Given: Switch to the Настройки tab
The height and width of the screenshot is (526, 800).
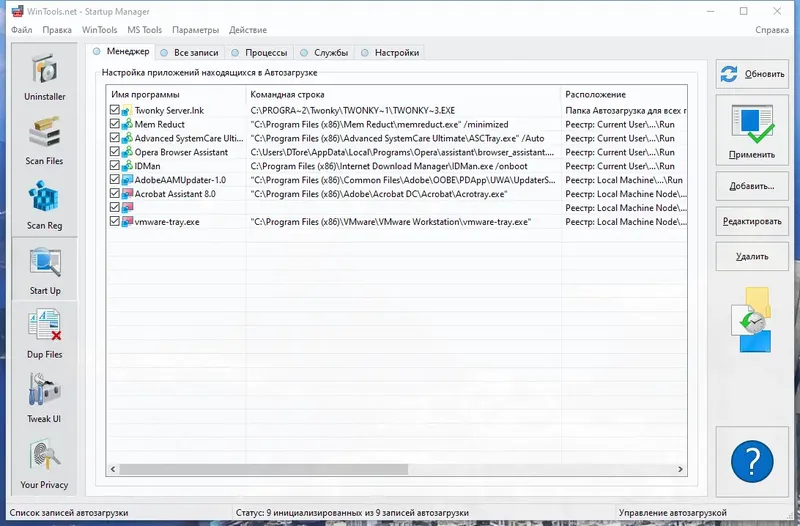Looking at the screenshot, I should [x=390, y=53].
